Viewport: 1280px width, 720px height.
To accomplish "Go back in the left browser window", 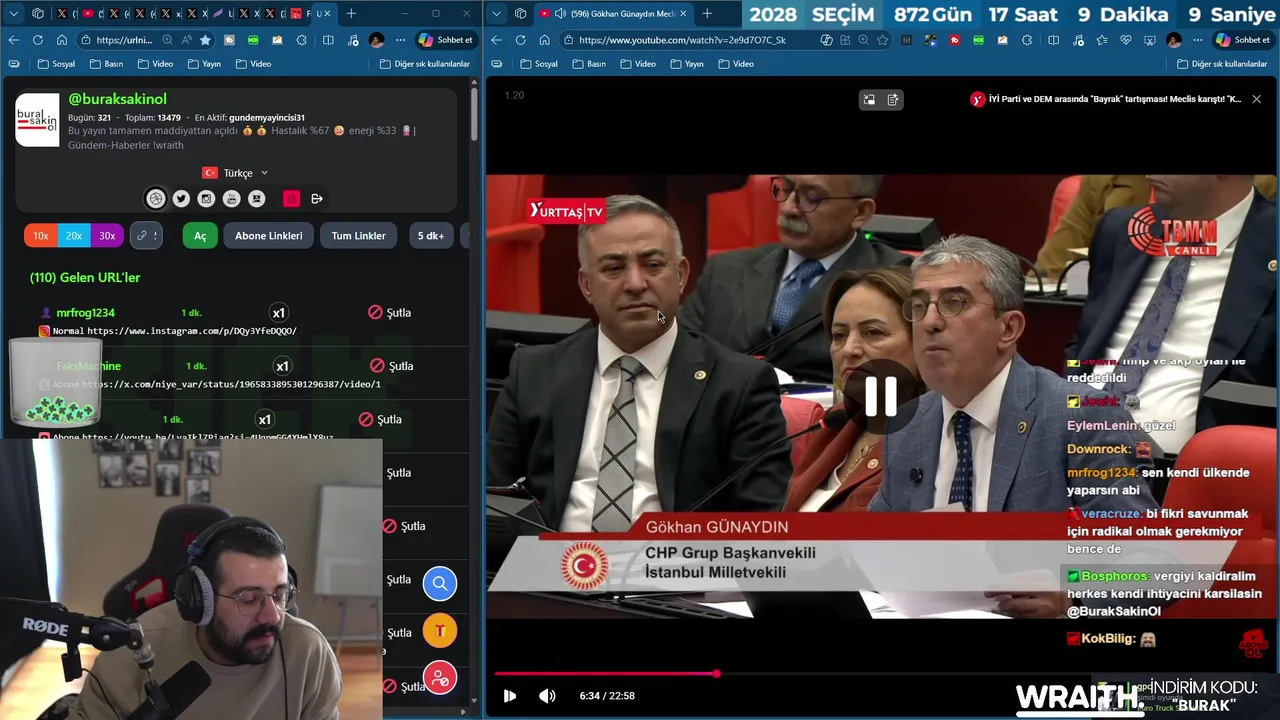I will [13, 40].
